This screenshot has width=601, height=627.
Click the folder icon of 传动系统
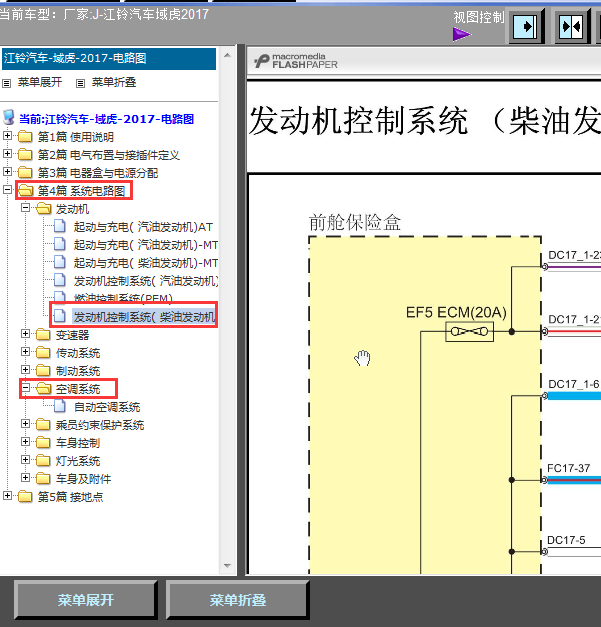click(43, 352)
